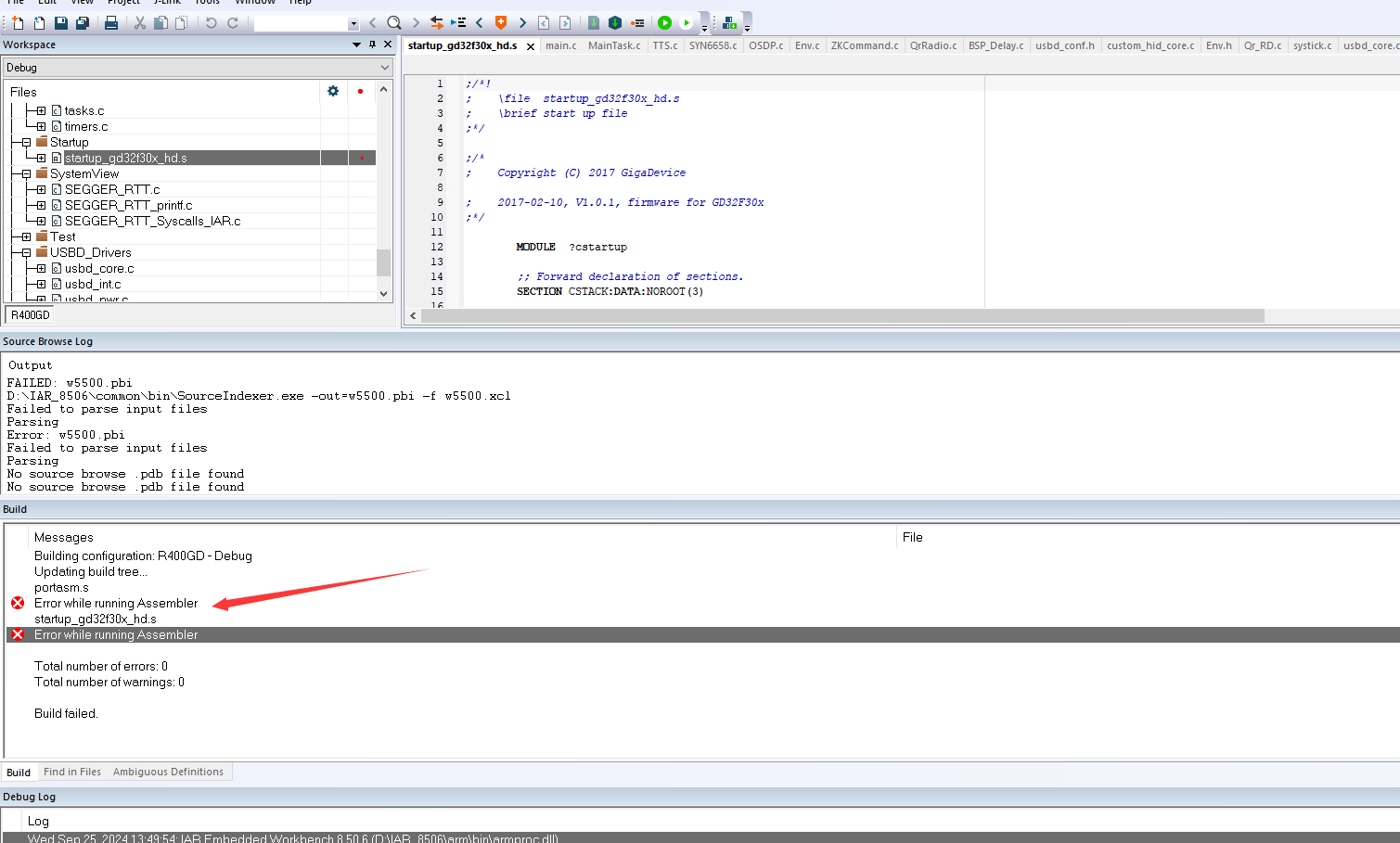
Task: Open the toolbar search combo dropdown arrow
Action: (353, 24)
